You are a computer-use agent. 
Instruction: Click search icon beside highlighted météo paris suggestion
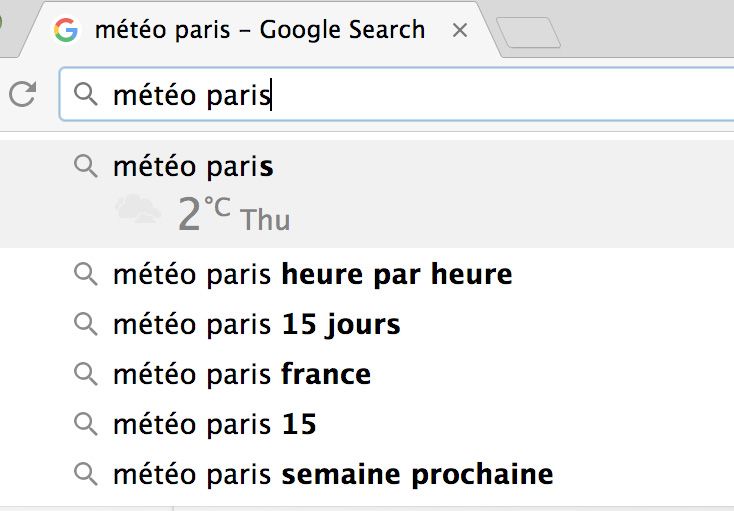click(86, 167)
